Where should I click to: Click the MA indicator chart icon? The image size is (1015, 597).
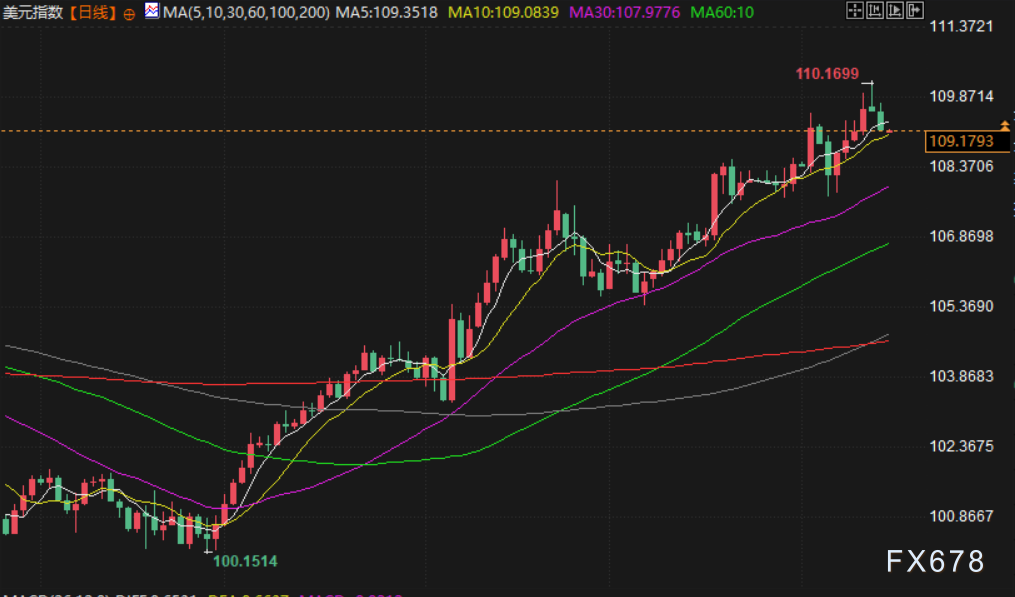click(x=151, y=12)
